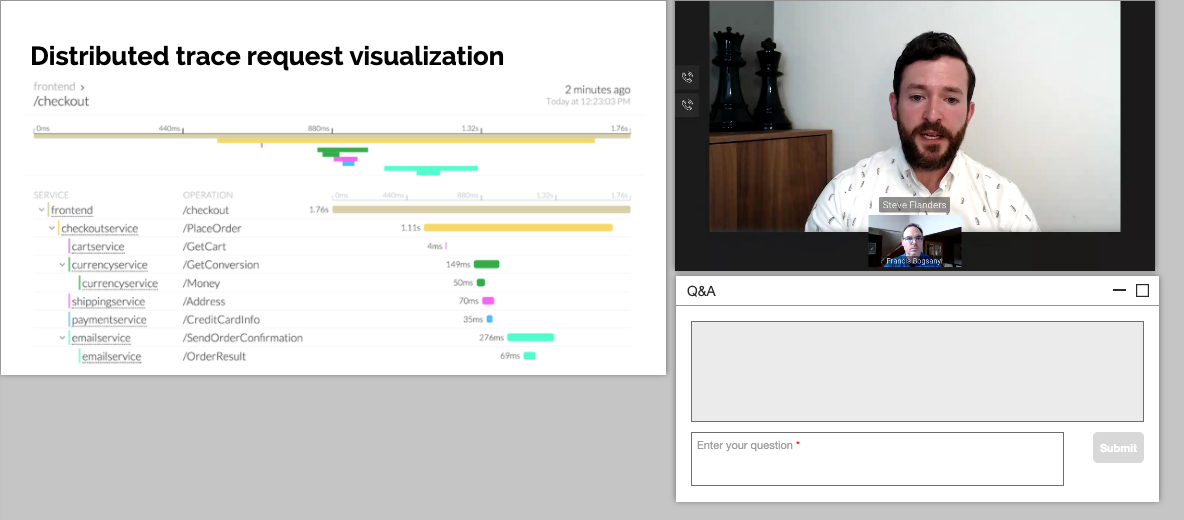Click the green bar in the overview minimap
This screenshot has width=1184, height=520.
click(x=343, y=150)
